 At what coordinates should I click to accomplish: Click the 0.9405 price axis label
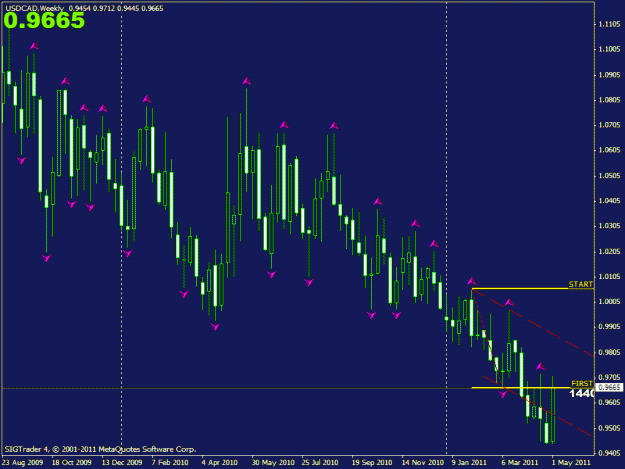[x=609, y=453]
